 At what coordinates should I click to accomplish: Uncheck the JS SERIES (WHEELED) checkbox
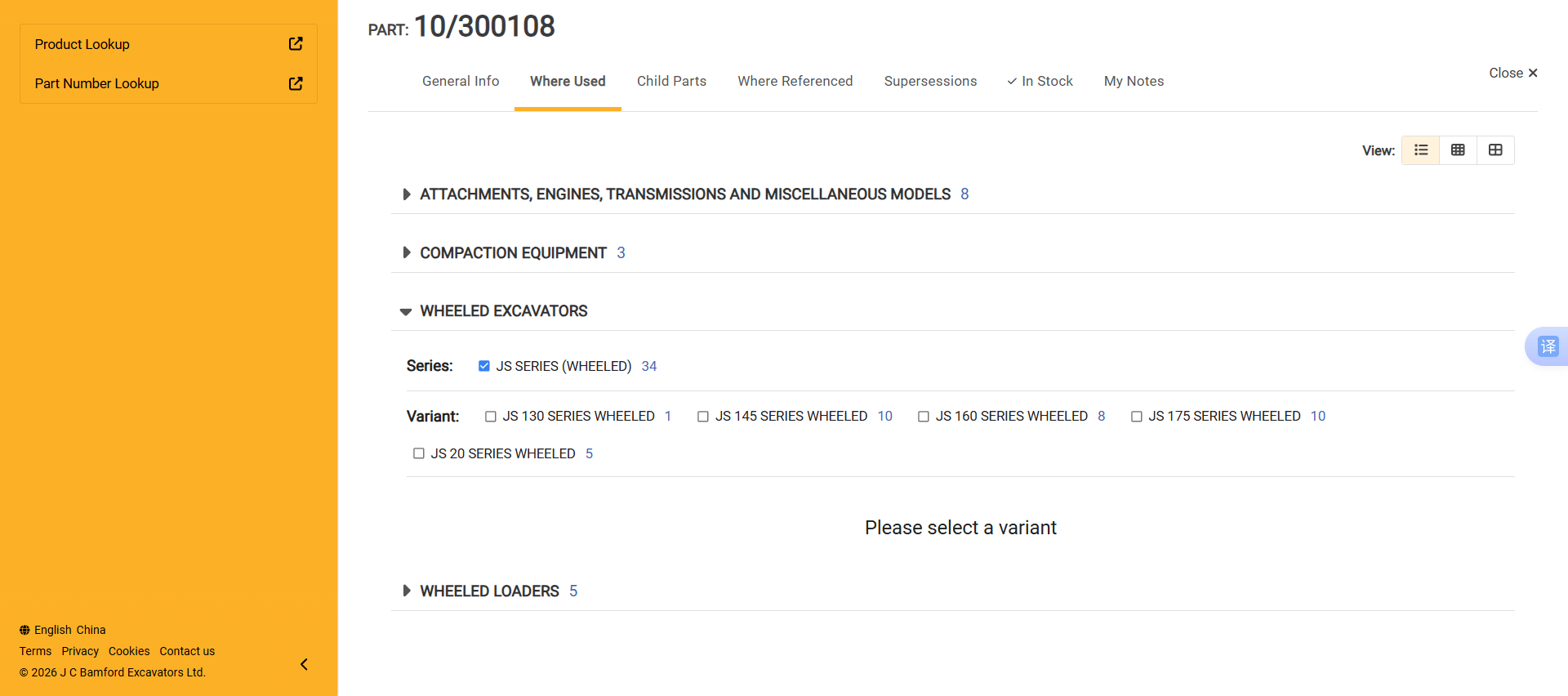coord(484,366)
